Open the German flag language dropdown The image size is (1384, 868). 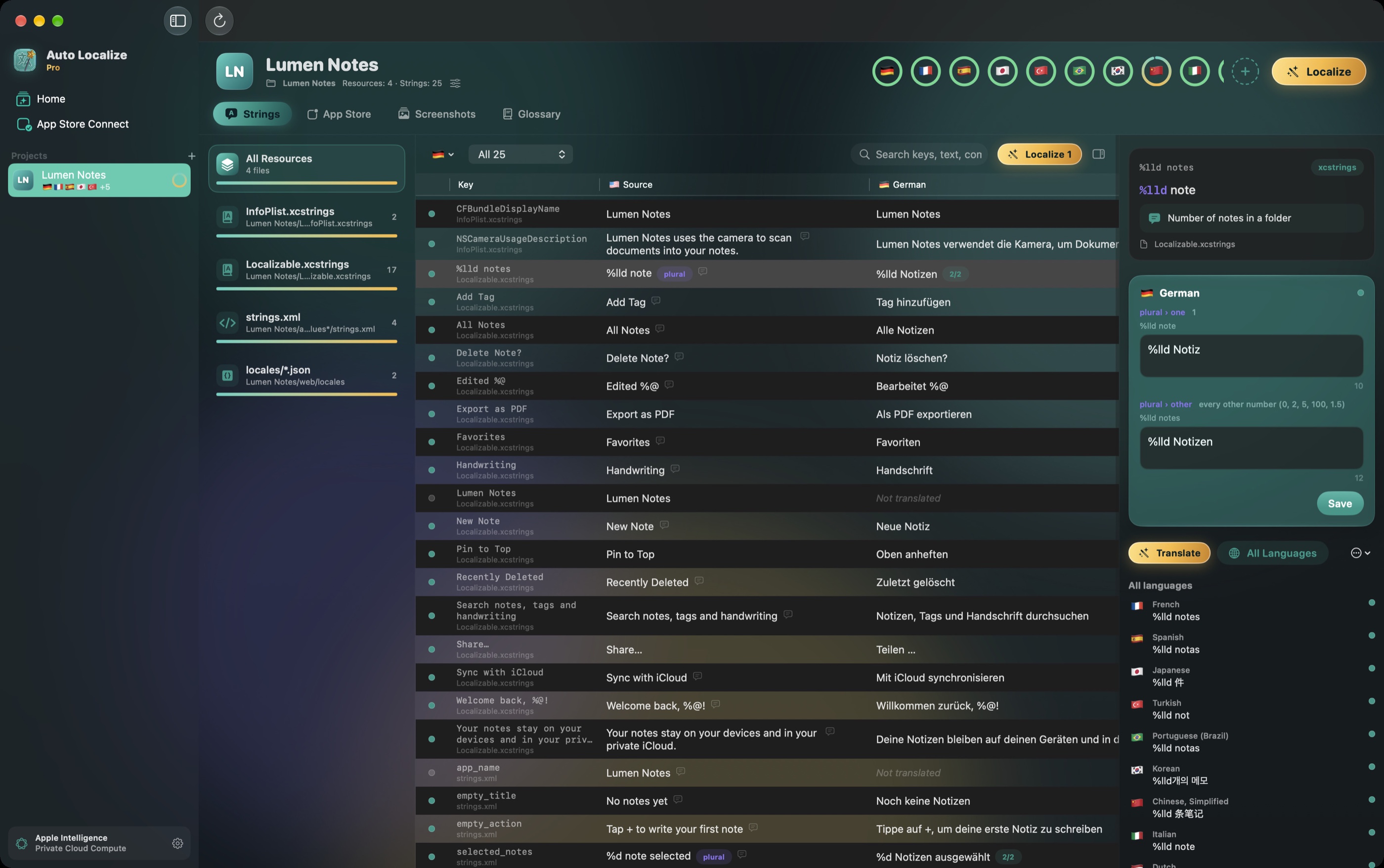pos(442,154)
